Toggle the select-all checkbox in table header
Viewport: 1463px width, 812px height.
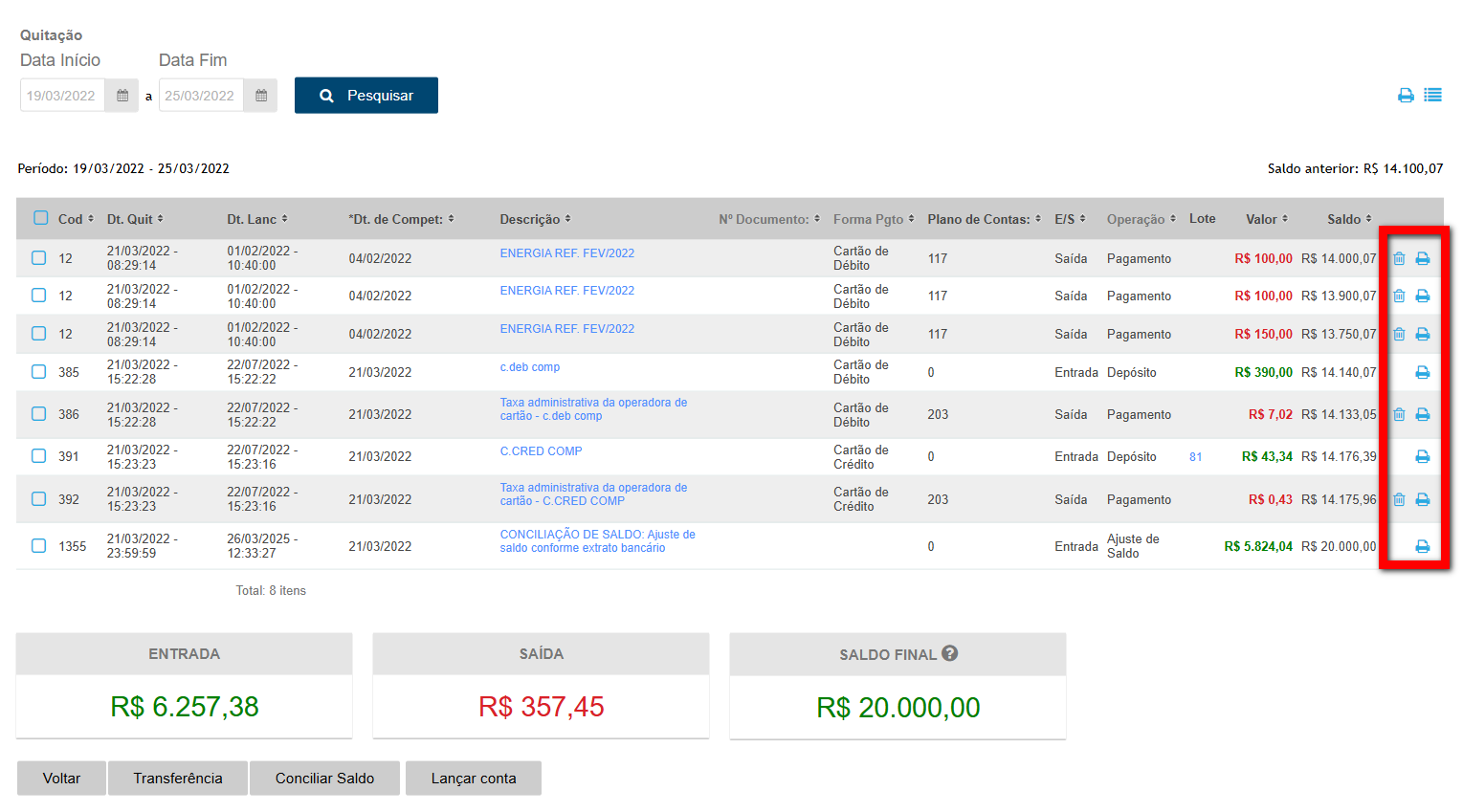pyautogui.click(x=40, y=218)
